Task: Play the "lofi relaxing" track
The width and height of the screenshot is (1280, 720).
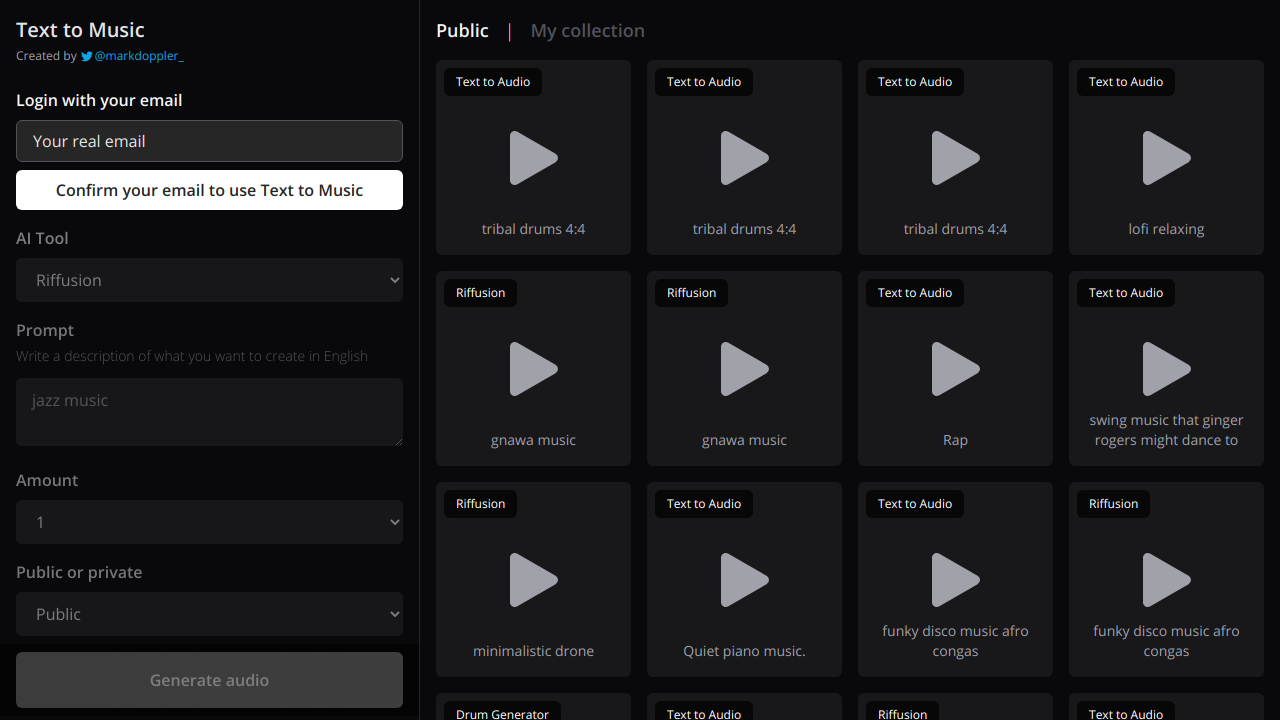Action: [x=1166, y=158]
